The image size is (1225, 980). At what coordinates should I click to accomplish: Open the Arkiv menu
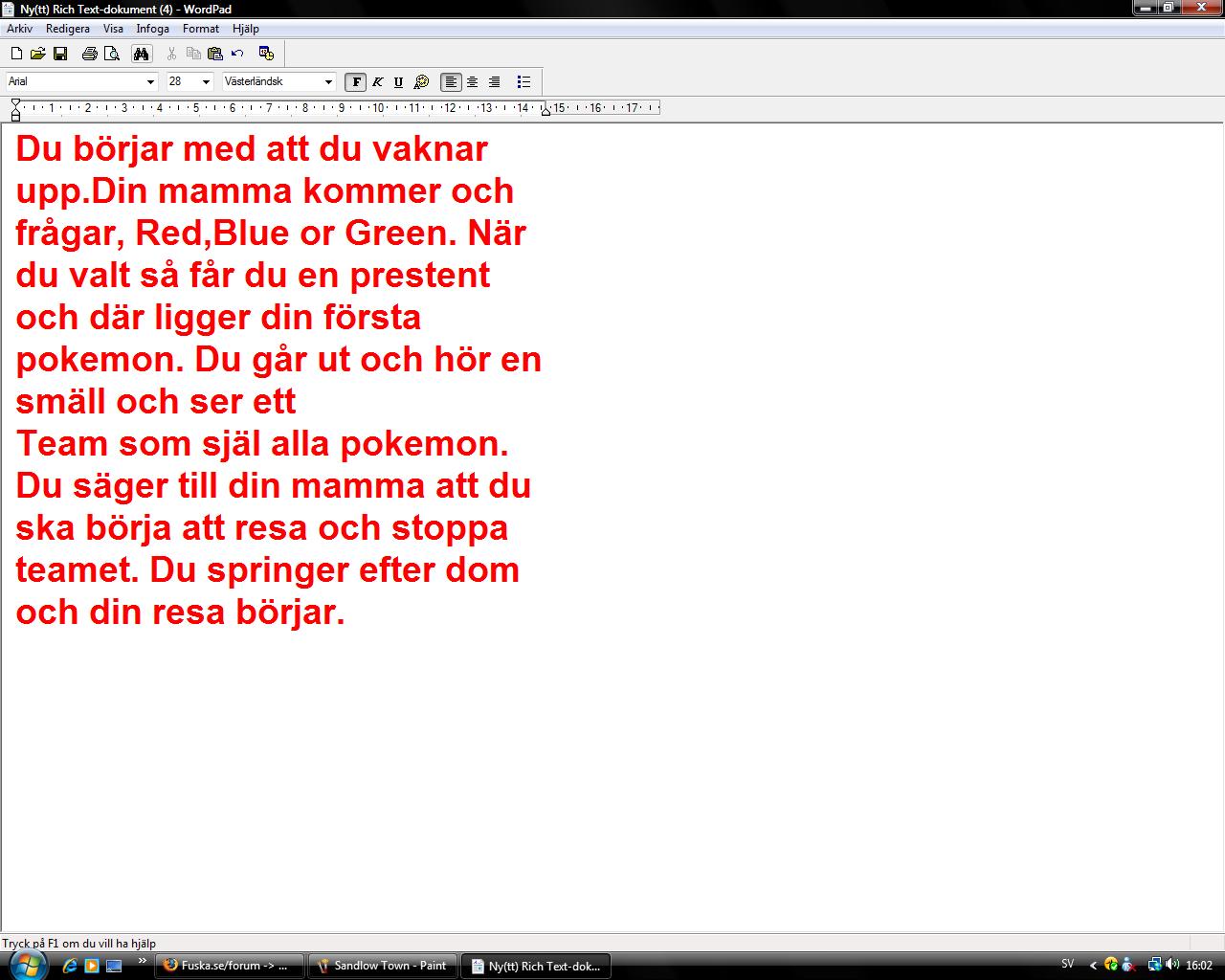tap(19, 29)
